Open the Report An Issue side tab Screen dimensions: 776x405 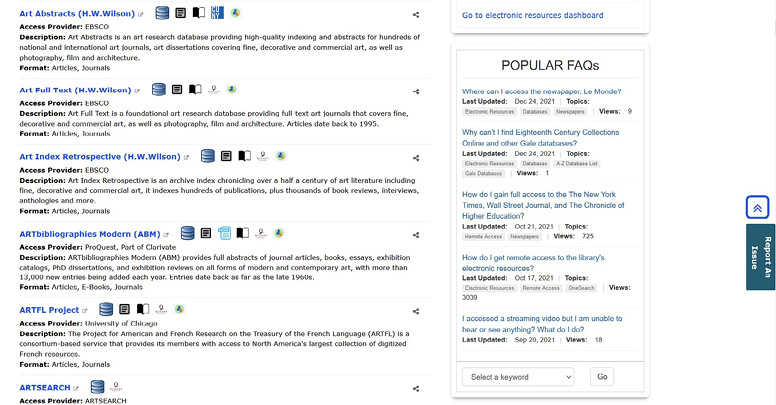point(760,257)
